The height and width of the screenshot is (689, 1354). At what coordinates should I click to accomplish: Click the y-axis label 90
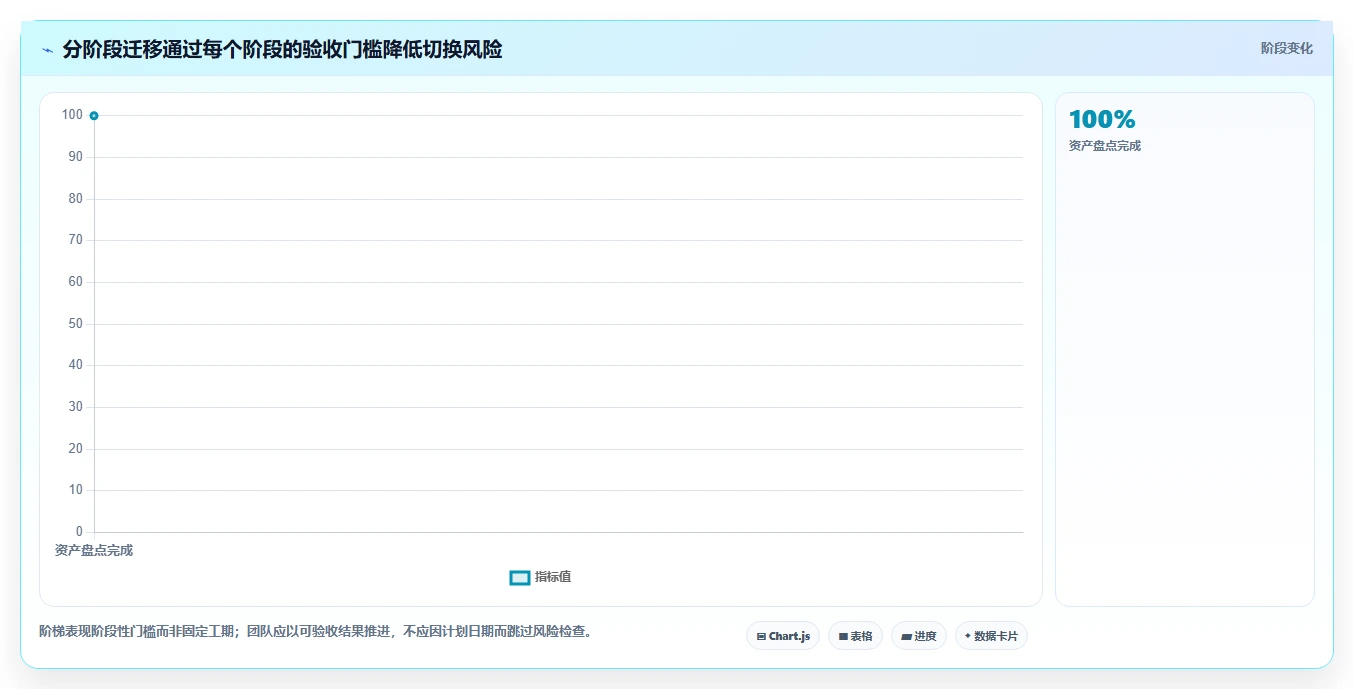coord(75,157)
